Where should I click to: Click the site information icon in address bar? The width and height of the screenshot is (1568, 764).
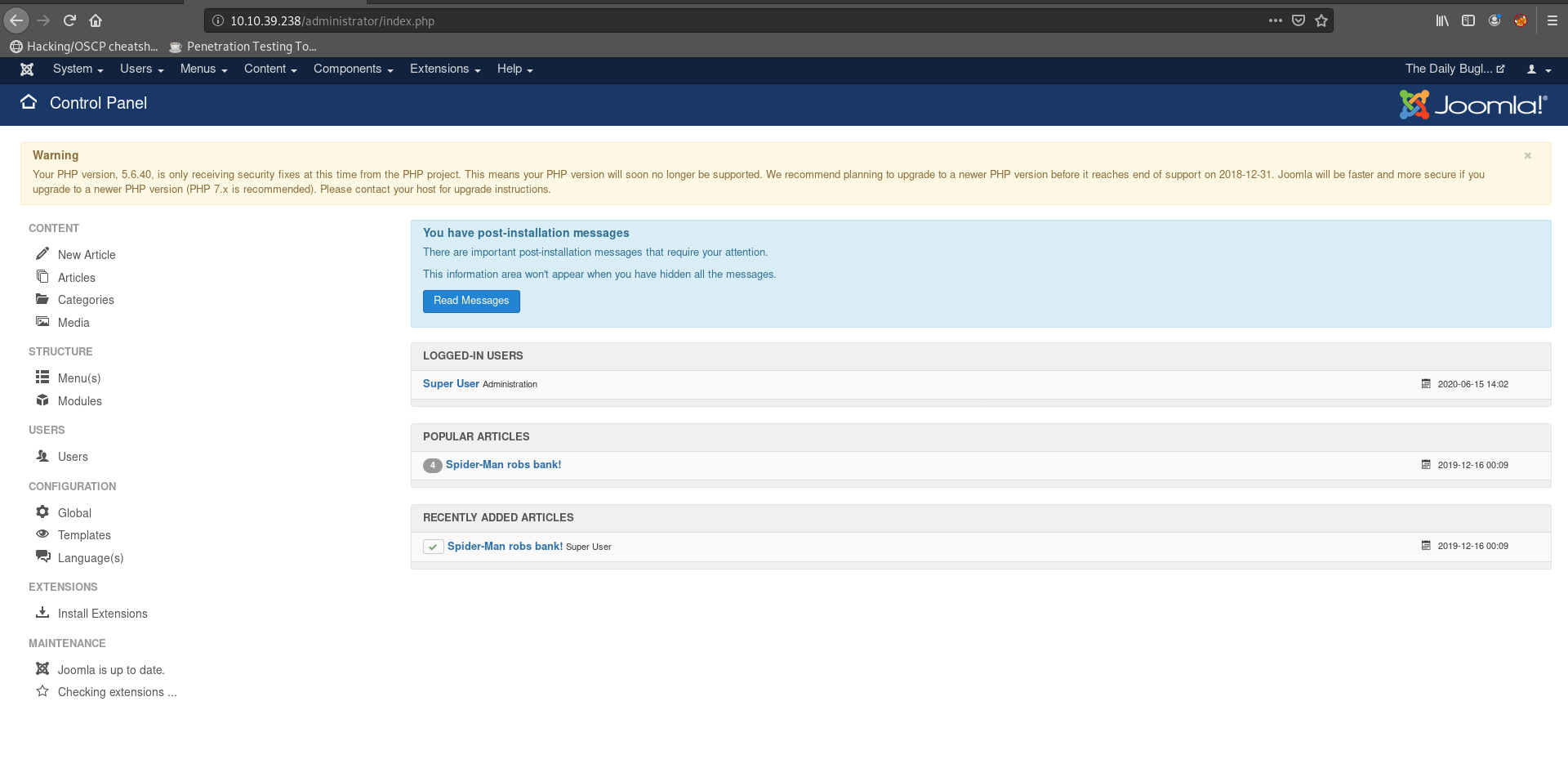(x=218, y=20)
